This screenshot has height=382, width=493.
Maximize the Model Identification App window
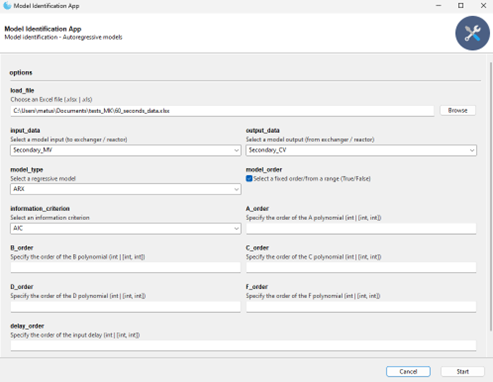[461, 6]
